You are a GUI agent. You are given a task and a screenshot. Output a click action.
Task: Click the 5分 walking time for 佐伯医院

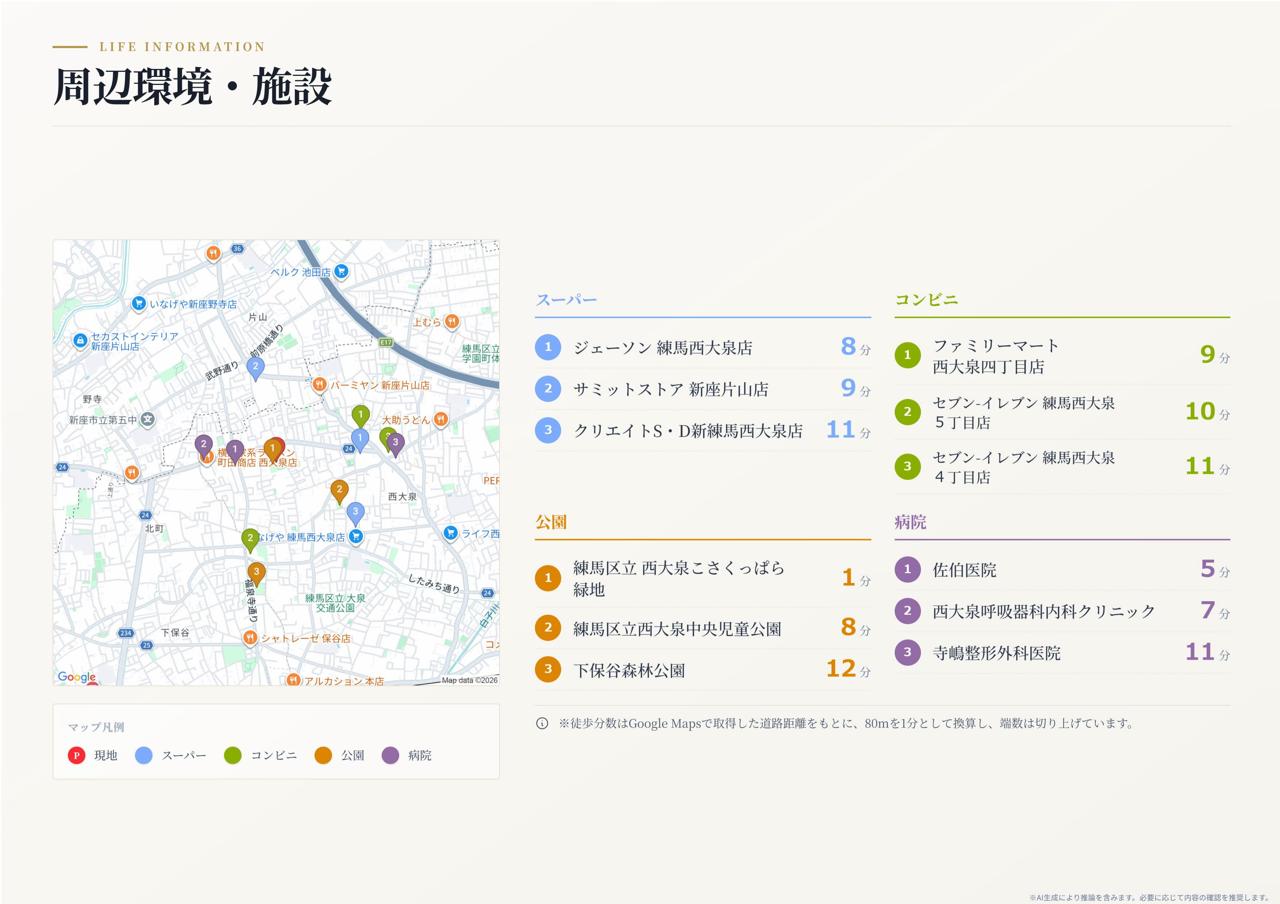(1215, 569)
